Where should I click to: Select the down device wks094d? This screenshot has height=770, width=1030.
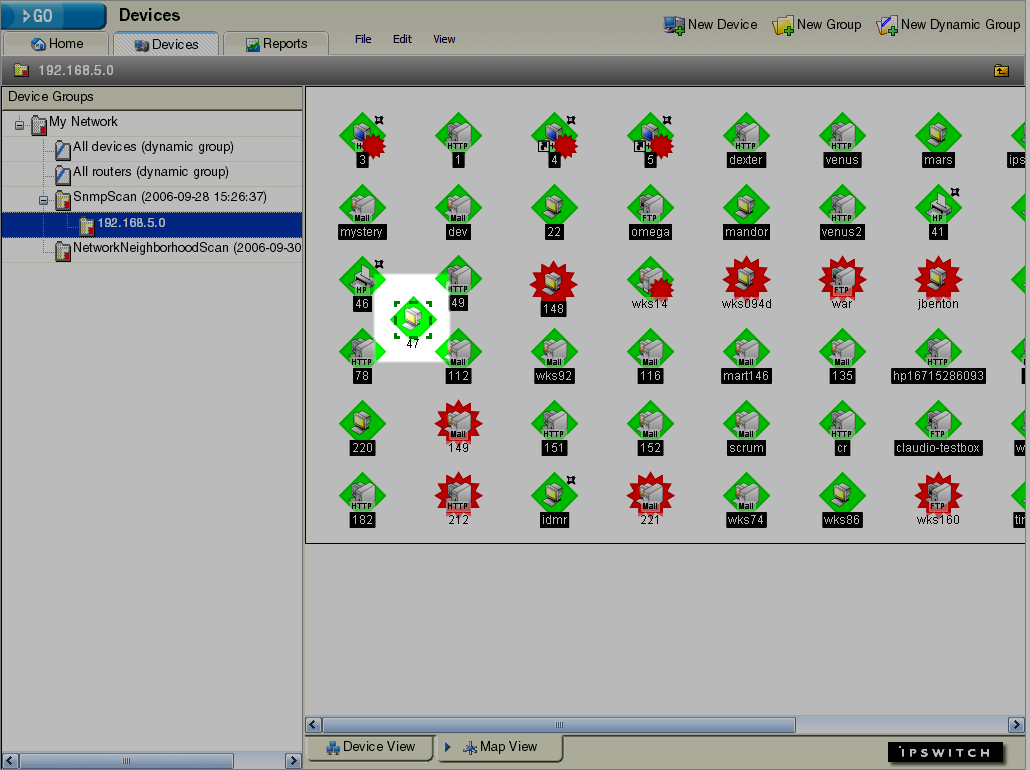746,284
